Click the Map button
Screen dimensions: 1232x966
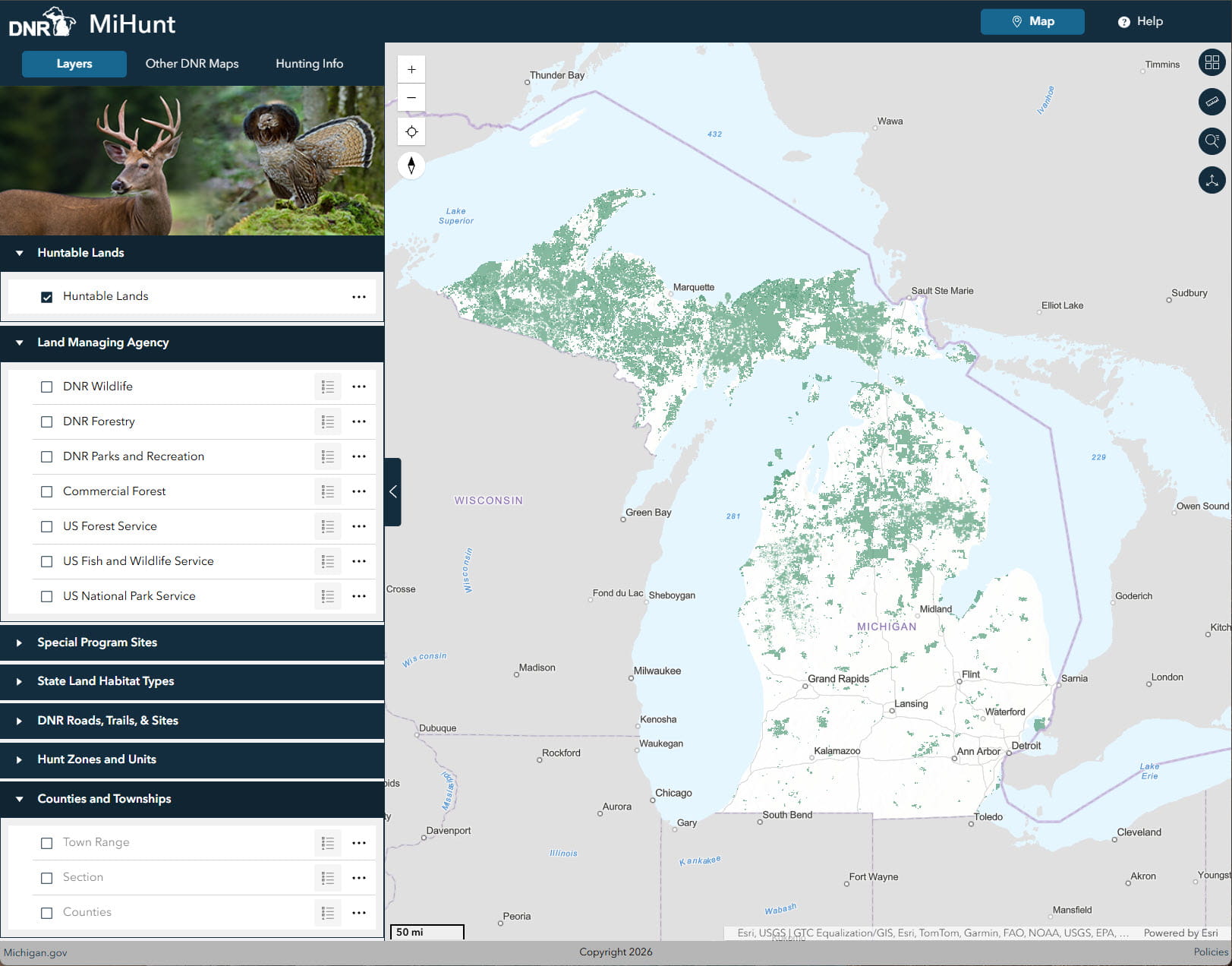coord(1032,21)
